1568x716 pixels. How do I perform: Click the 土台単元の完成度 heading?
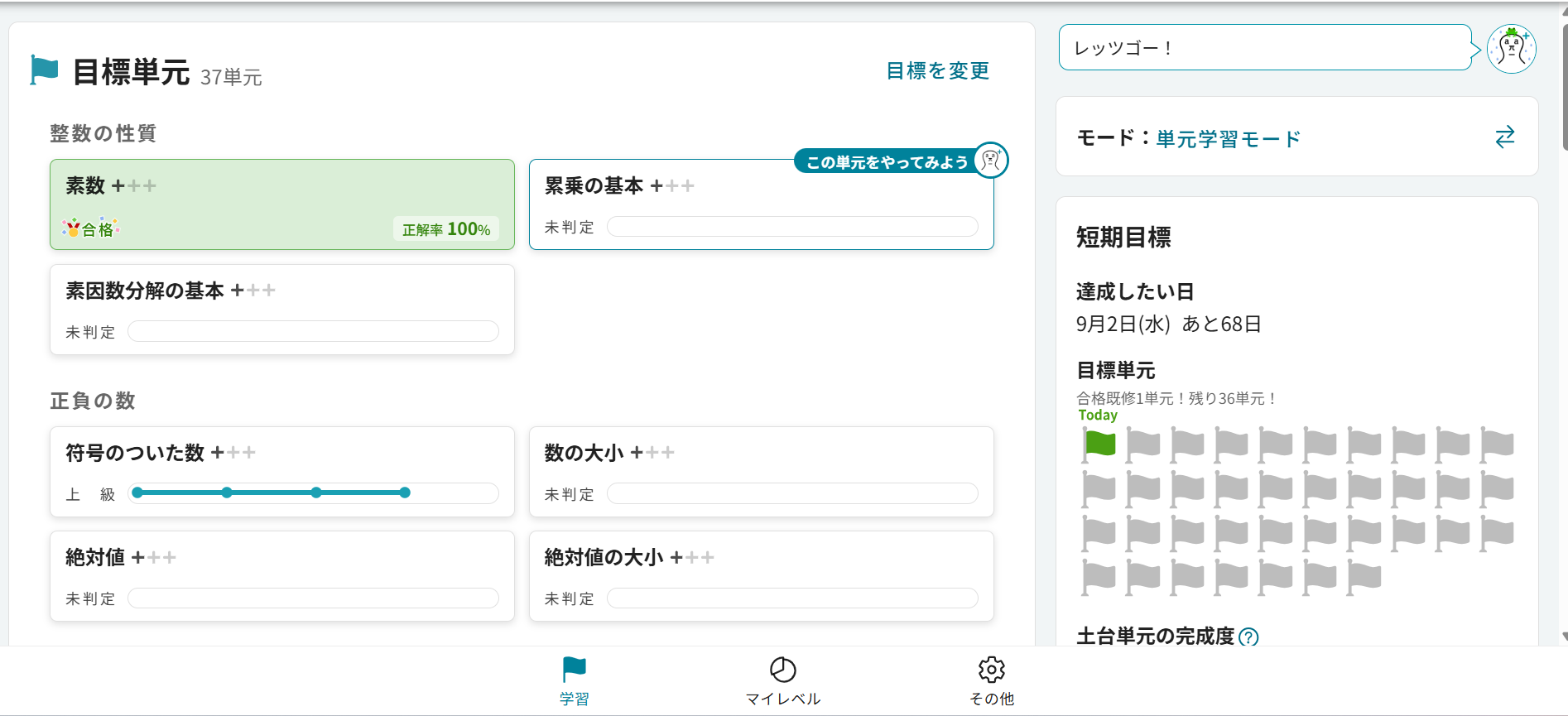[x=1156, y=636]
